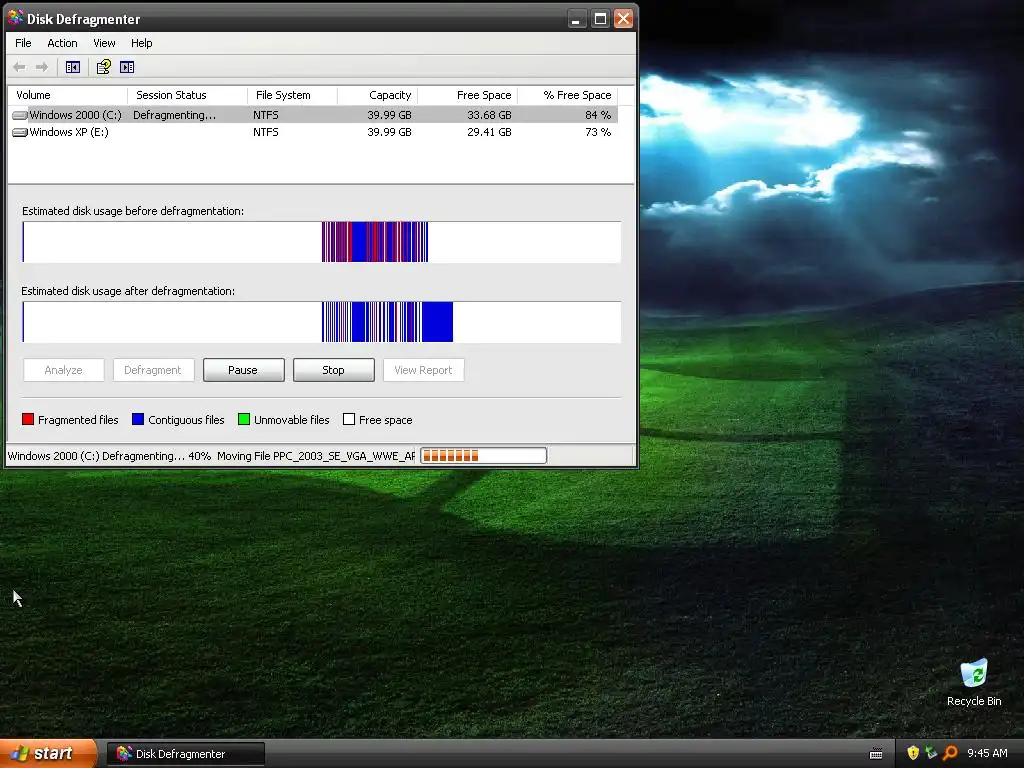This screenshot has width=1024, height=768.
Task: Toggle the Show/Hide Action Pane icon
Action: [x=127, y=67]
